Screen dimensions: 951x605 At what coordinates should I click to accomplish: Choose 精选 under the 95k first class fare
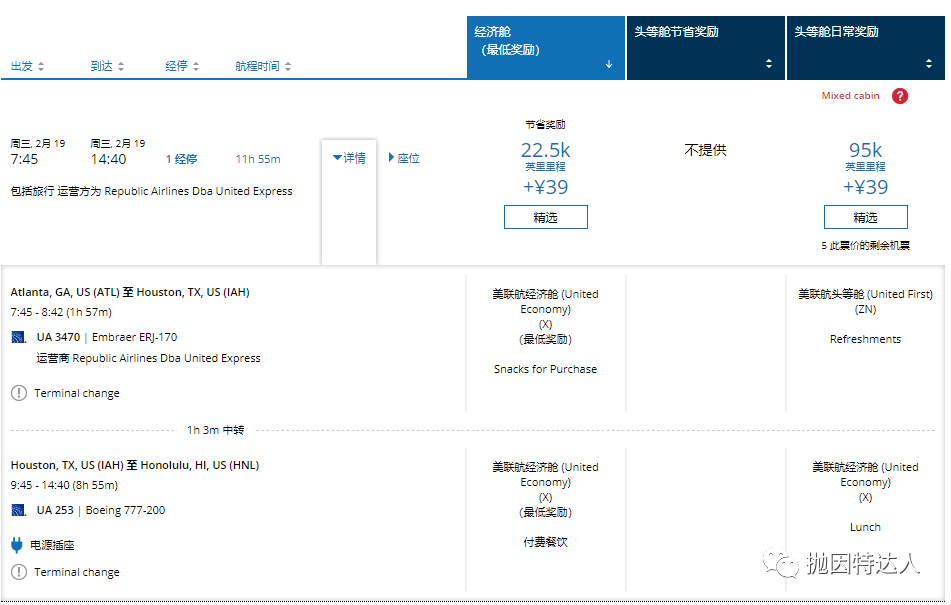(865, 217)
